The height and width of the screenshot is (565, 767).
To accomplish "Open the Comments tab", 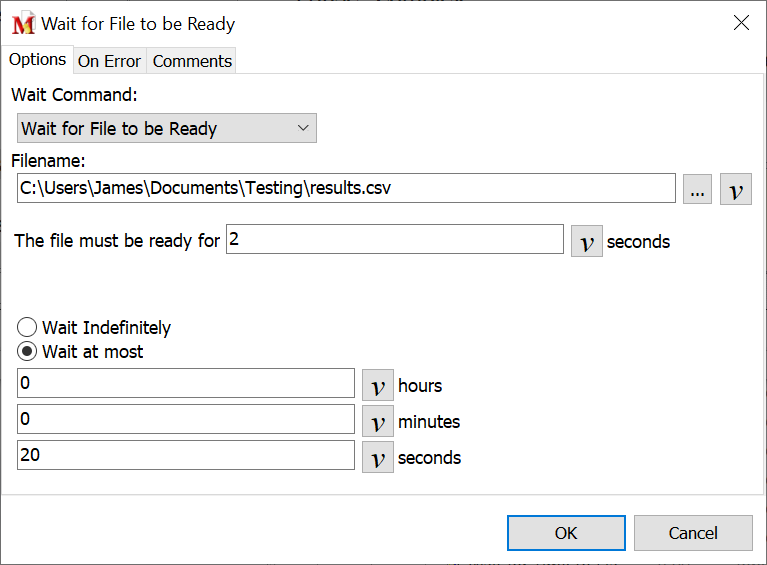I will (192, 61).
